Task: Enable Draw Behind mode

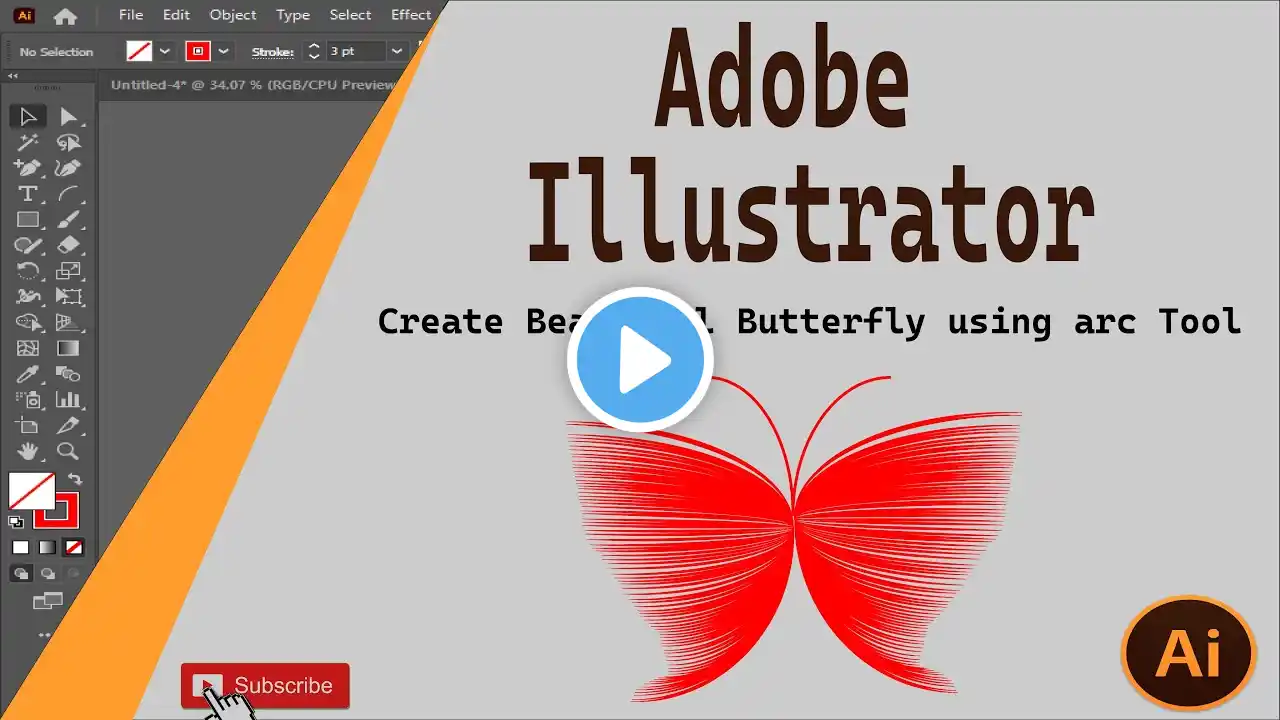Action: [47, 574]
